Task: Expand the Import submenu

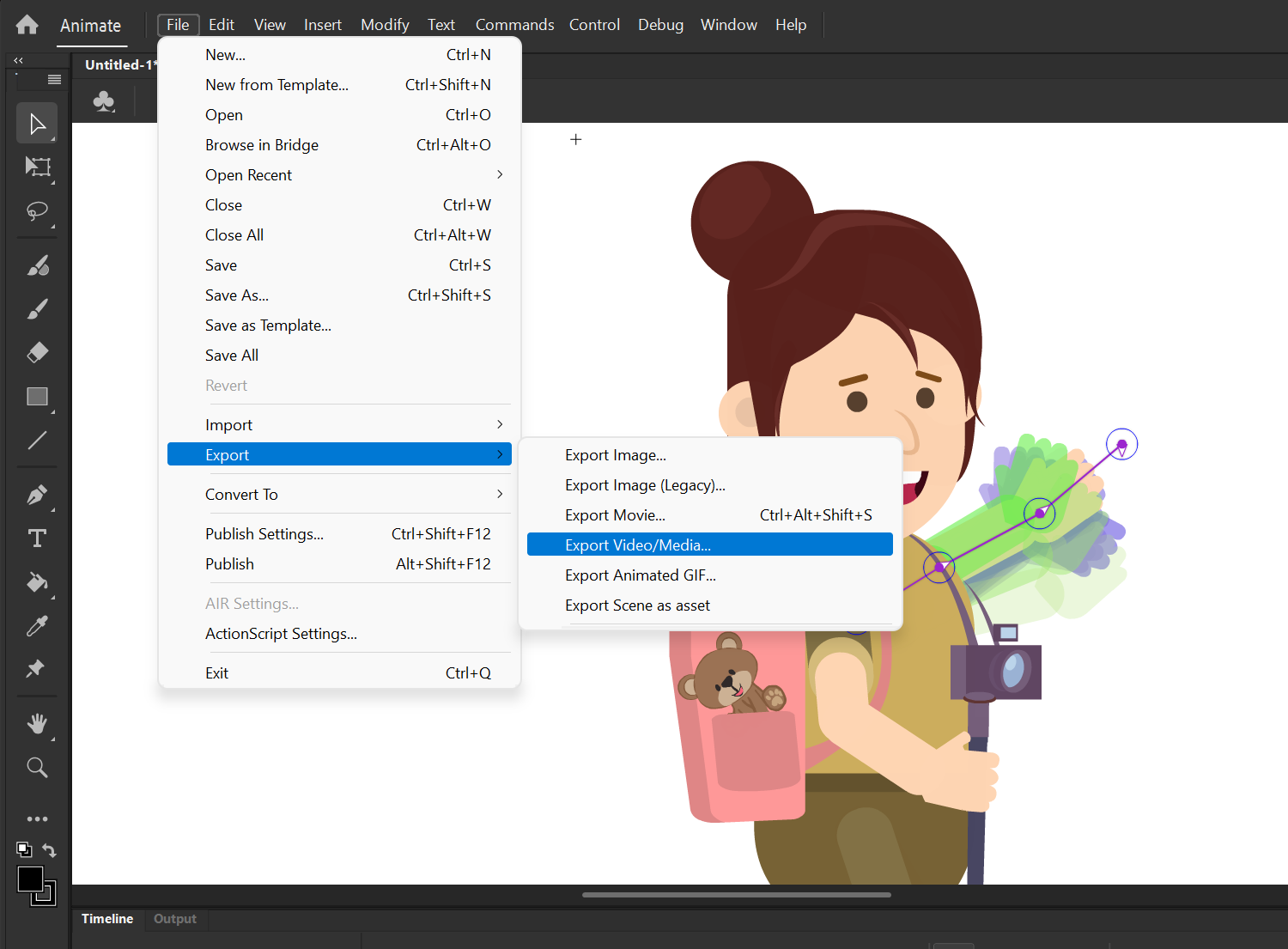Action: pyautogui.click(x=229, y=424)
